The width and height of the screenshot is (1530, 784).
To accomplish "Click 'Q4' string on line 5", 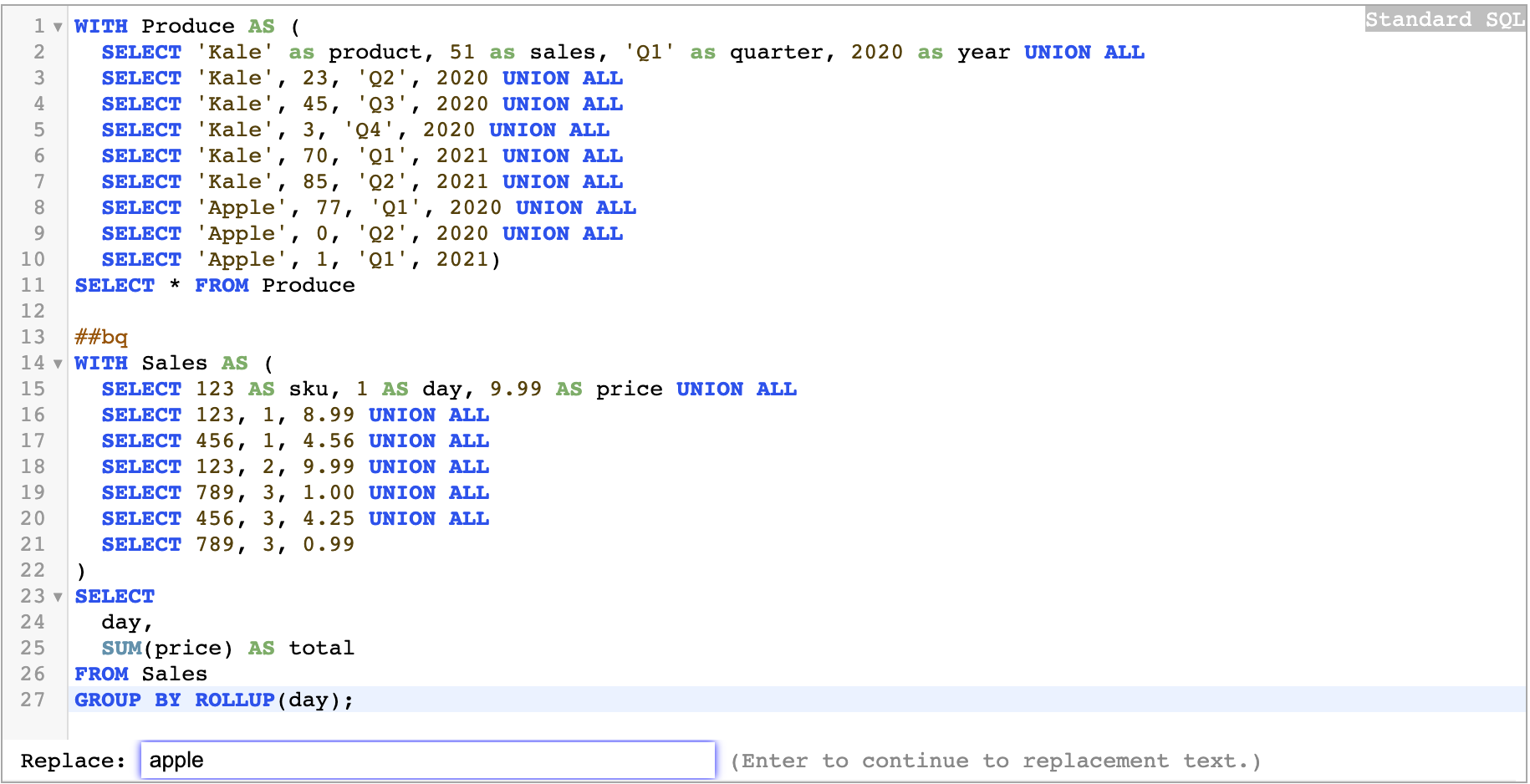I will point(369,130).
